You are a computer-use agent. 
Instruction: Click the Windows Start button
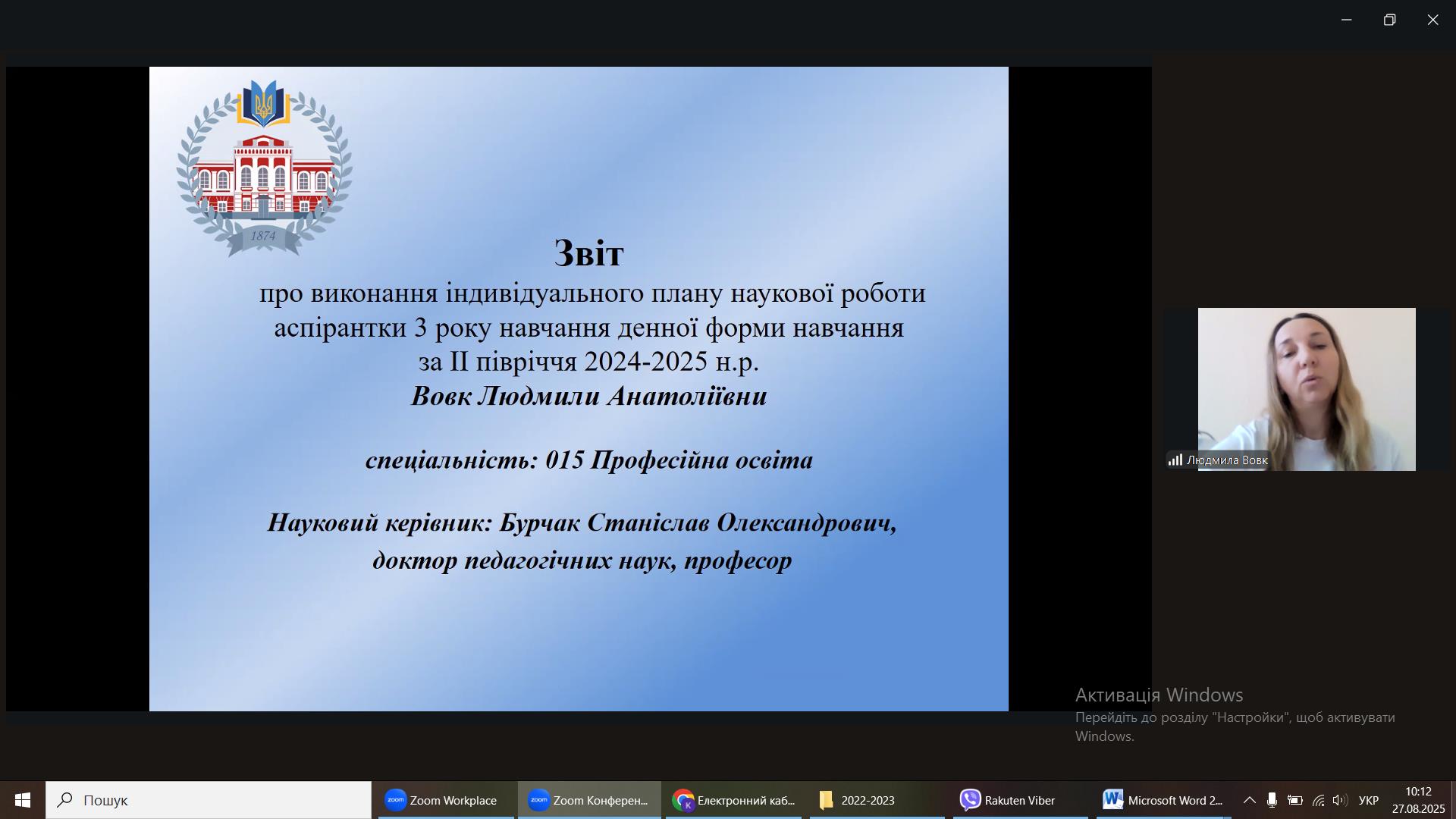pos(23,800)
